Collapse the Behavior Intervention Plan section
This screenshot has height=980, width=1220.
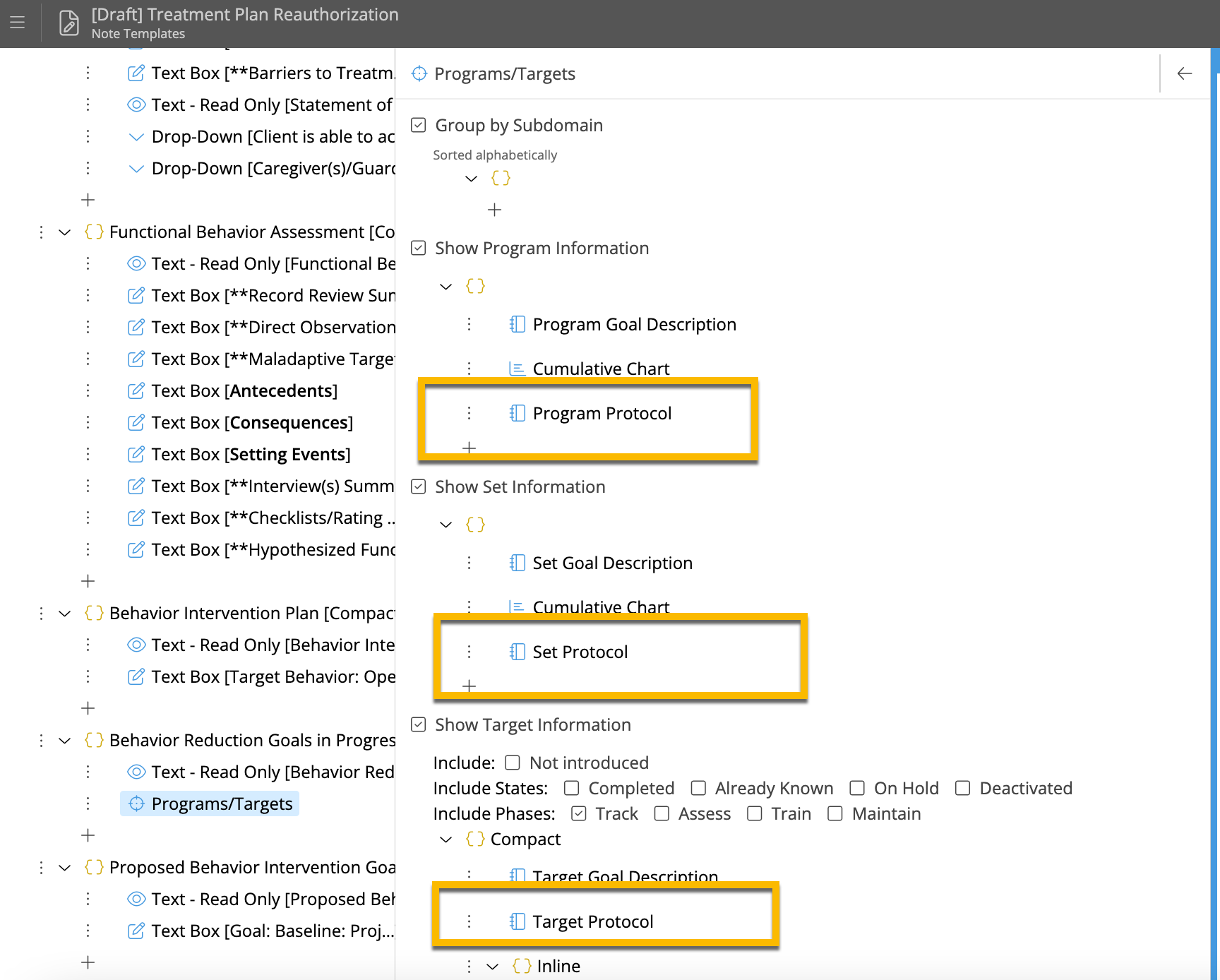click(x=64, y=614)
